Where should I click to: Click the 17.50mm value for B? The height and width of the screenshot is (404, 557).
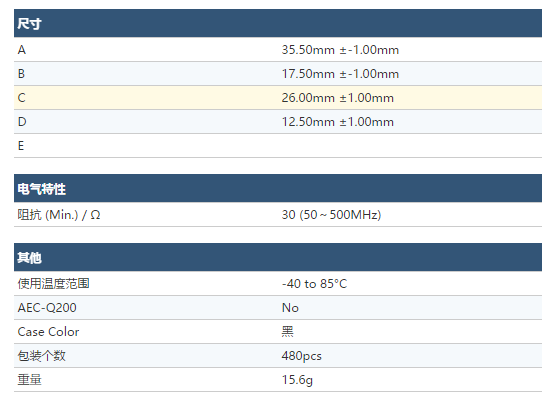340,74
